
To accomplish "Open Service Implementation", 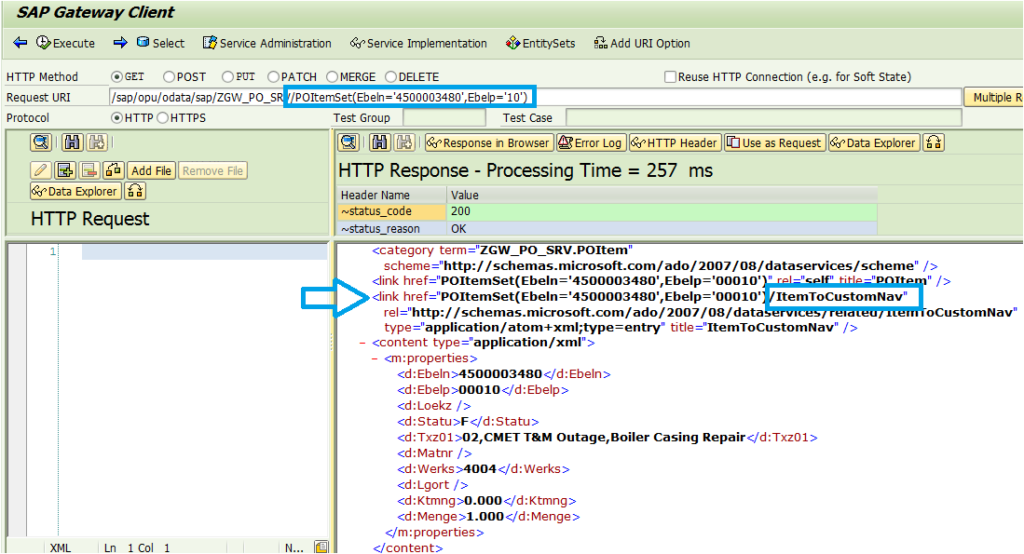I will point(419,43).
